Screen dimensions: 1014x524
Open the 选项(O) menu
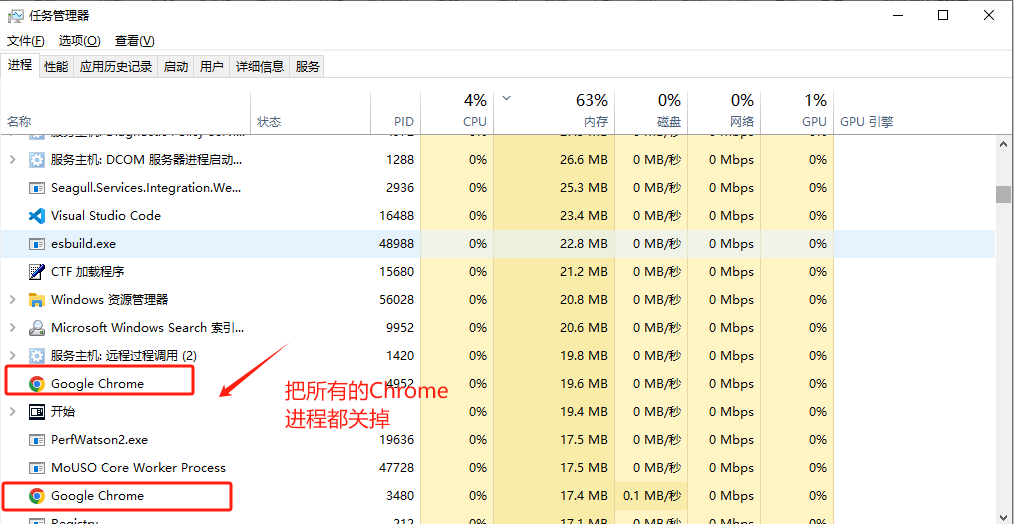[80, 41]
